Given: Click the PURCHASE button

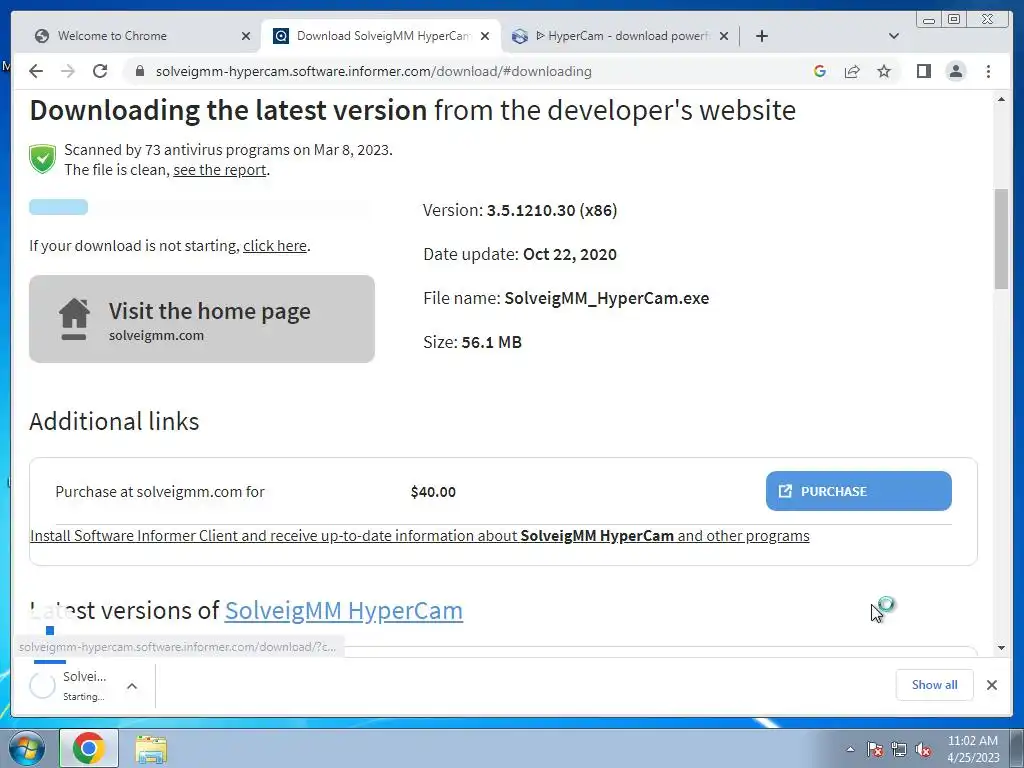Looking at the screenshot, I should pos(858,491).
